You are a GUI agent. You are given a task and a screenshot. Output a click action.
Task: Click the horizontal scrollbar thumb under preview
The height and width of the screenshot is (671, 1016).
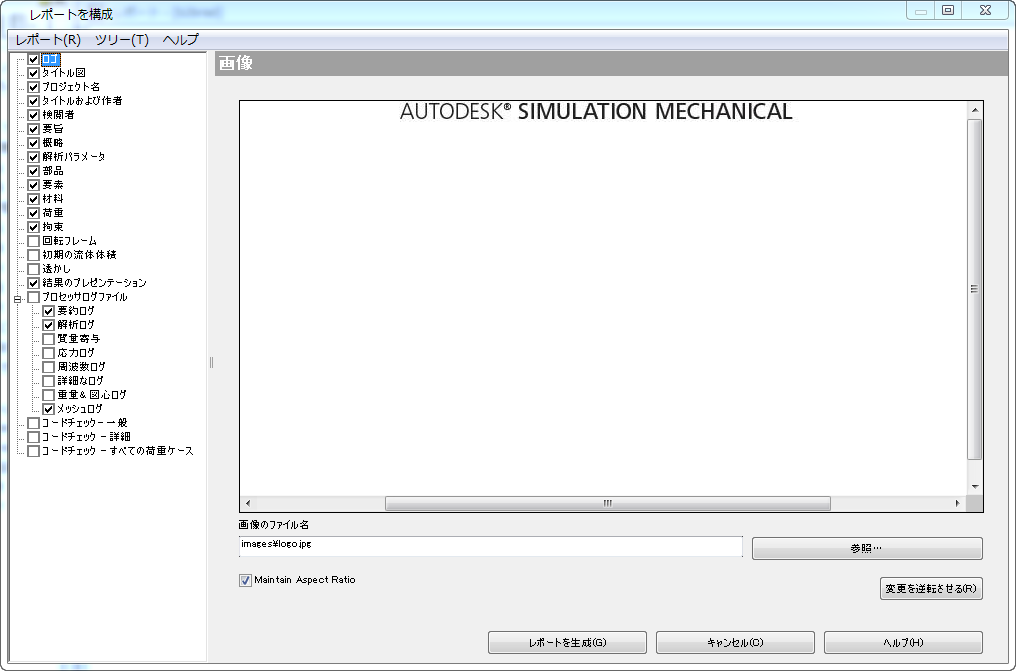[x=608, y=503]
